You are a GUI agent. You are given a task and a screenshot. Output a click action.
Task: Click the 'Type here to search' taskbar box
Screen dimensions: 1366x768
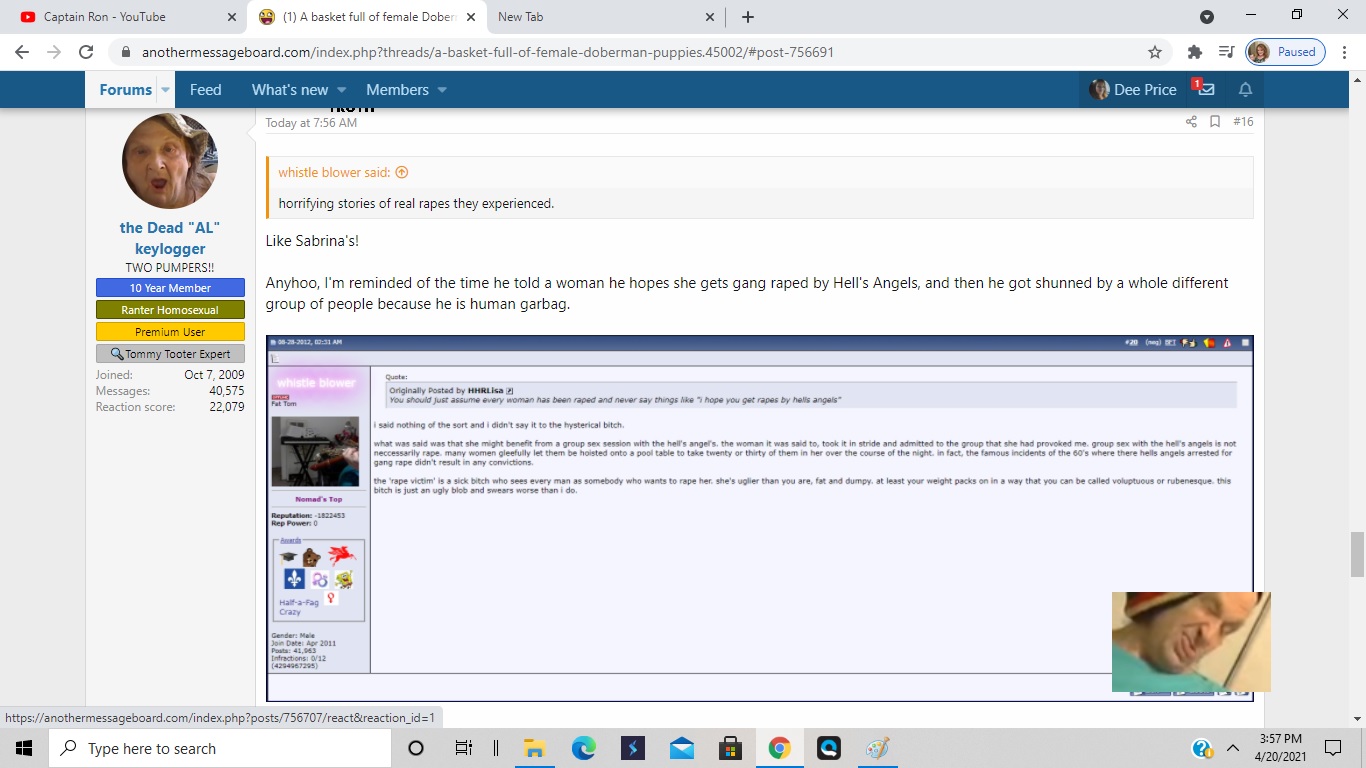(x=220, y=748)
